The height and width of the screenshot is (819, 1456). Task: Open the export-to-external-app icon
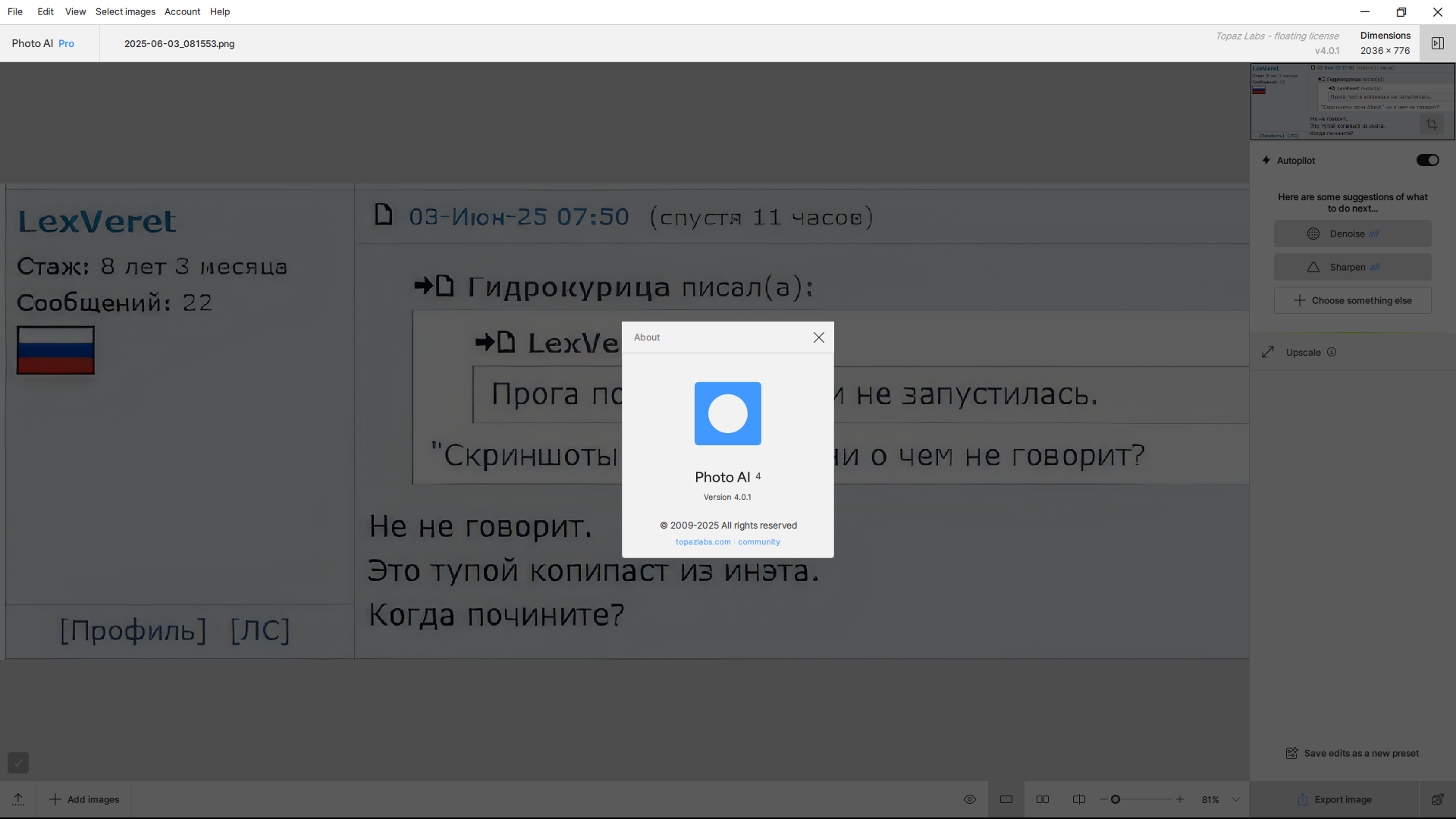click(x=1437, y=799)
